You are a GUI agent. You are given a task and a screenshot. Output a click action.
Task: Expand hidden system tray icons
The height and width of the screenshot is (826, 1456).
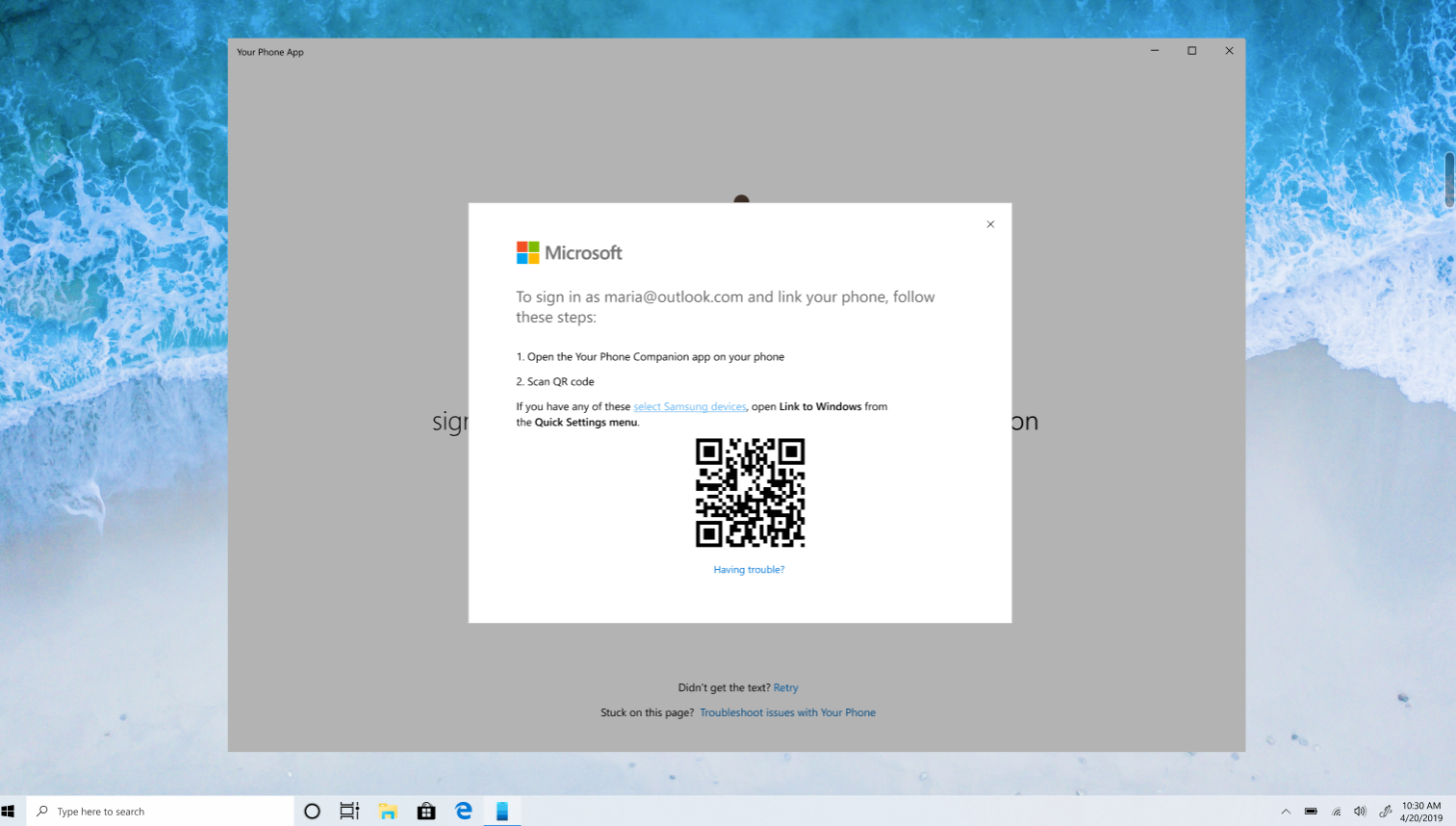(x=1286, y=812)
